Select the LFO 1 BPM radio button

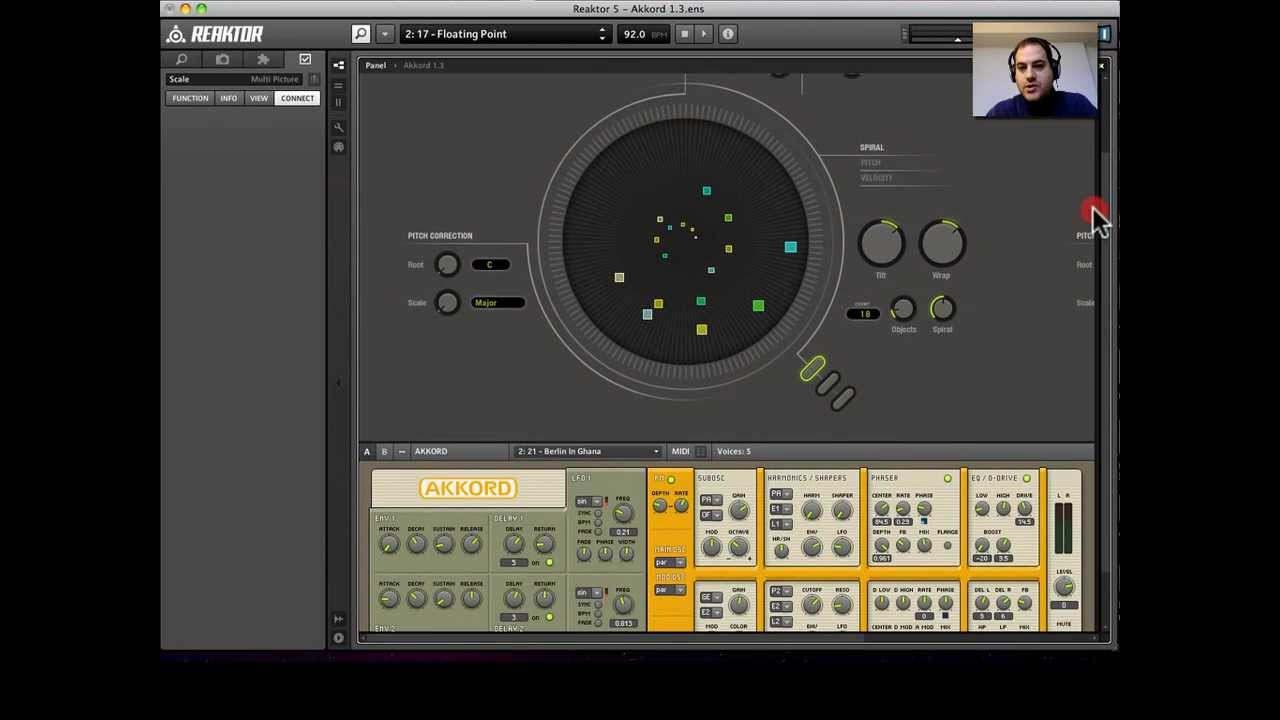[x=598, y=523]
